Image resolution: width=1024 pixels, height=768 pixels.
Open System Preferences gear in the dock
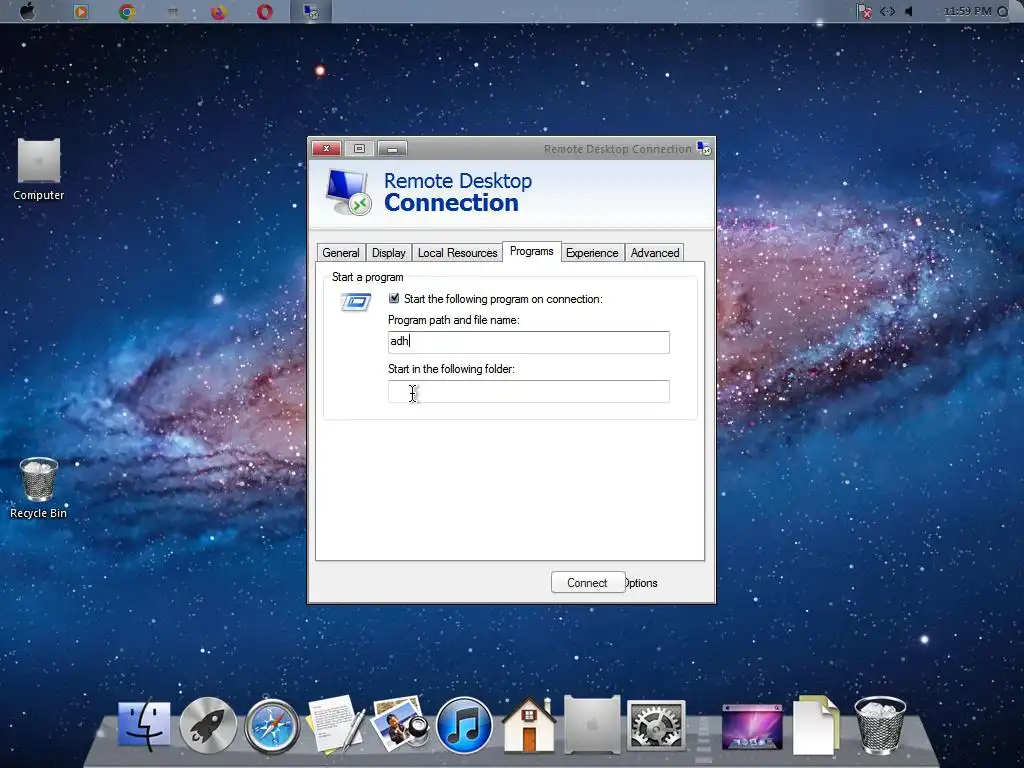tap(656, 725)
